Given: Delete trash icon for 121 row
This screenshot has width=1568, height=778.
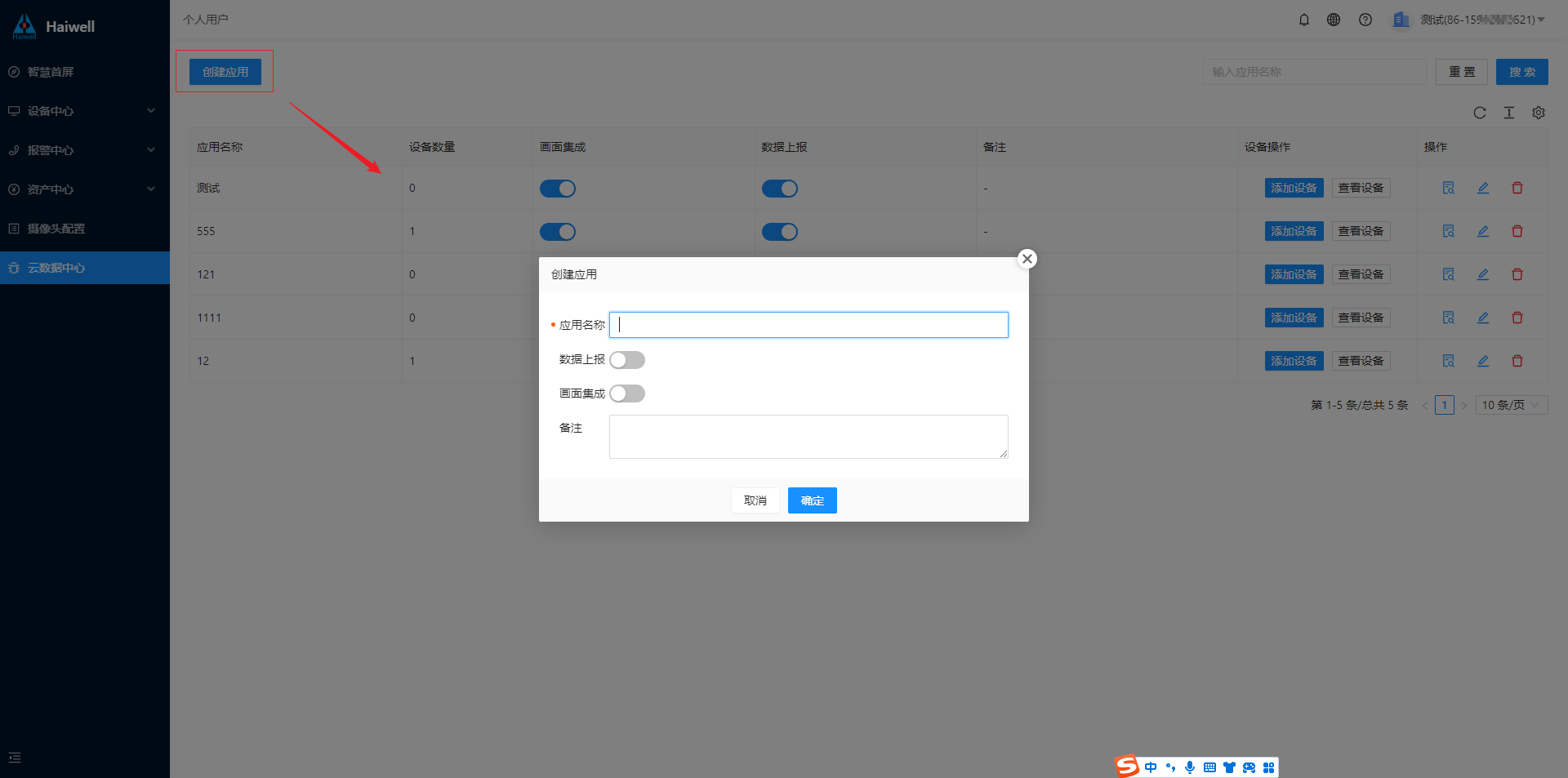Looking at the screenshot, I should (x=1517, y=274).
